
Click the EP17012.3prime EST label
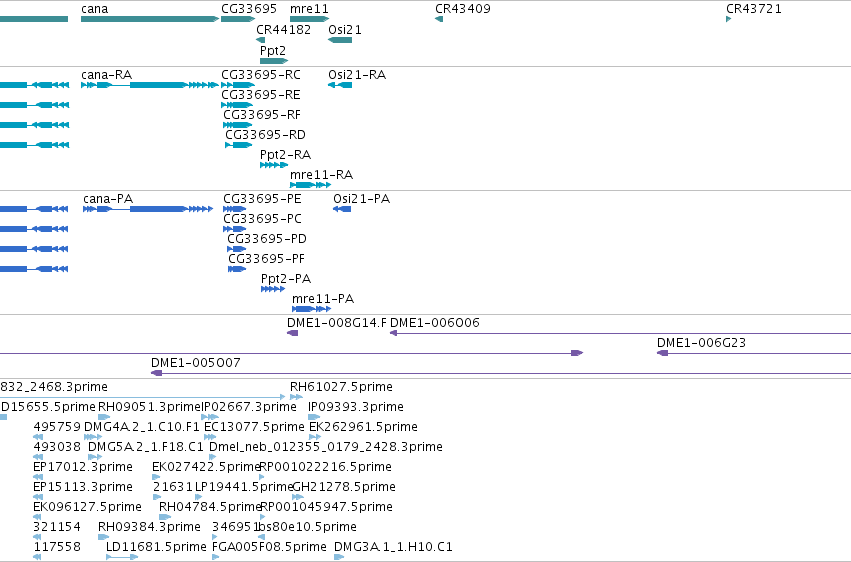(x=82, y=467)
